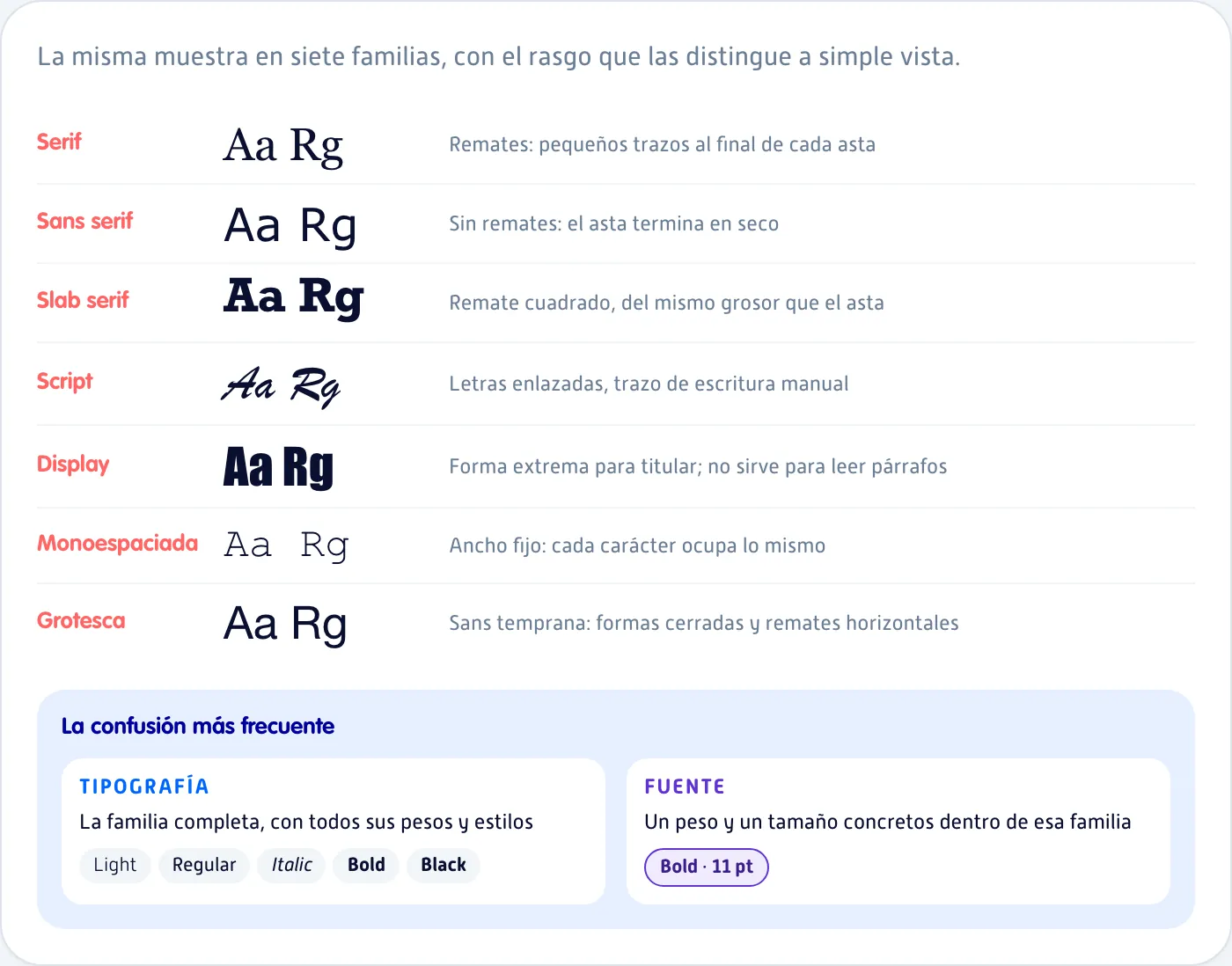Select the Light weight chip
The image size is (1232, 966).
click(x=115, y=865)
